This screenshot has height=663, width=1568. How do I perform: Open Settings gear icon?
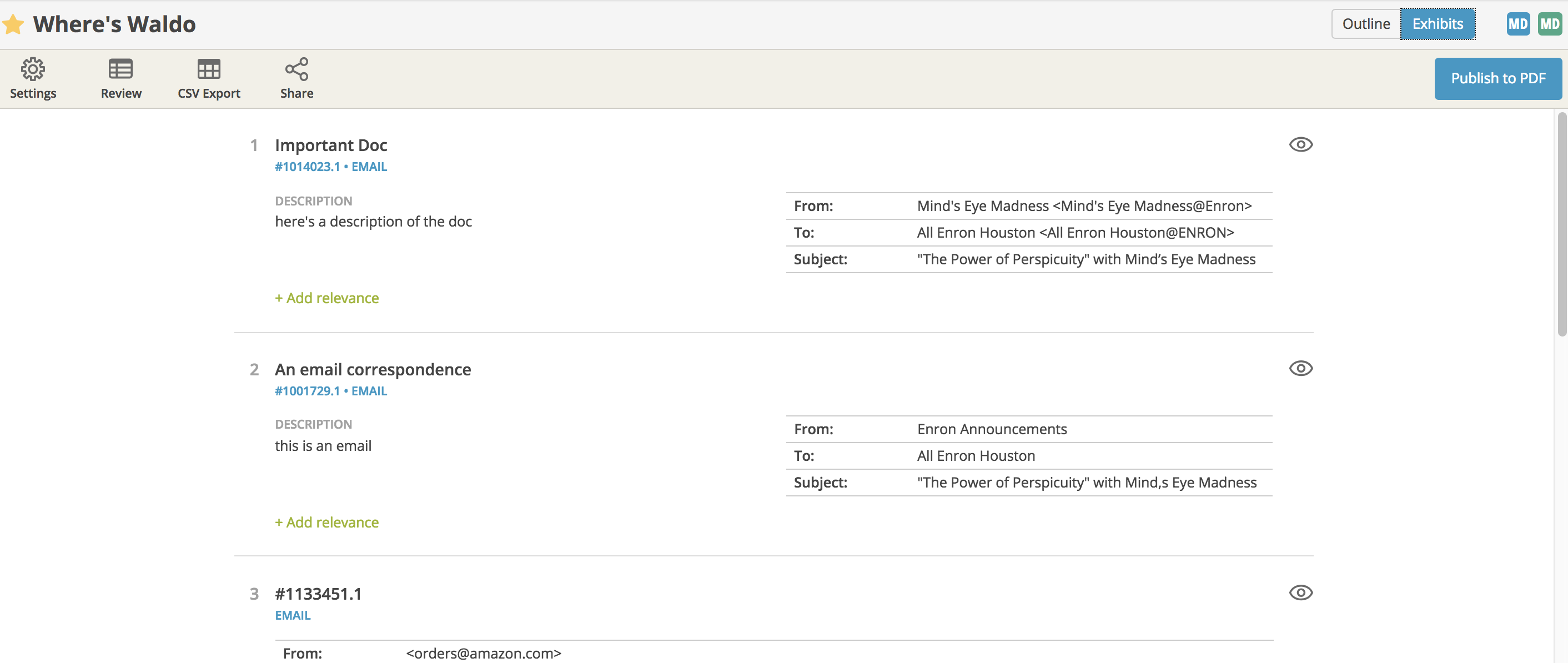click(x=33, y=69)
